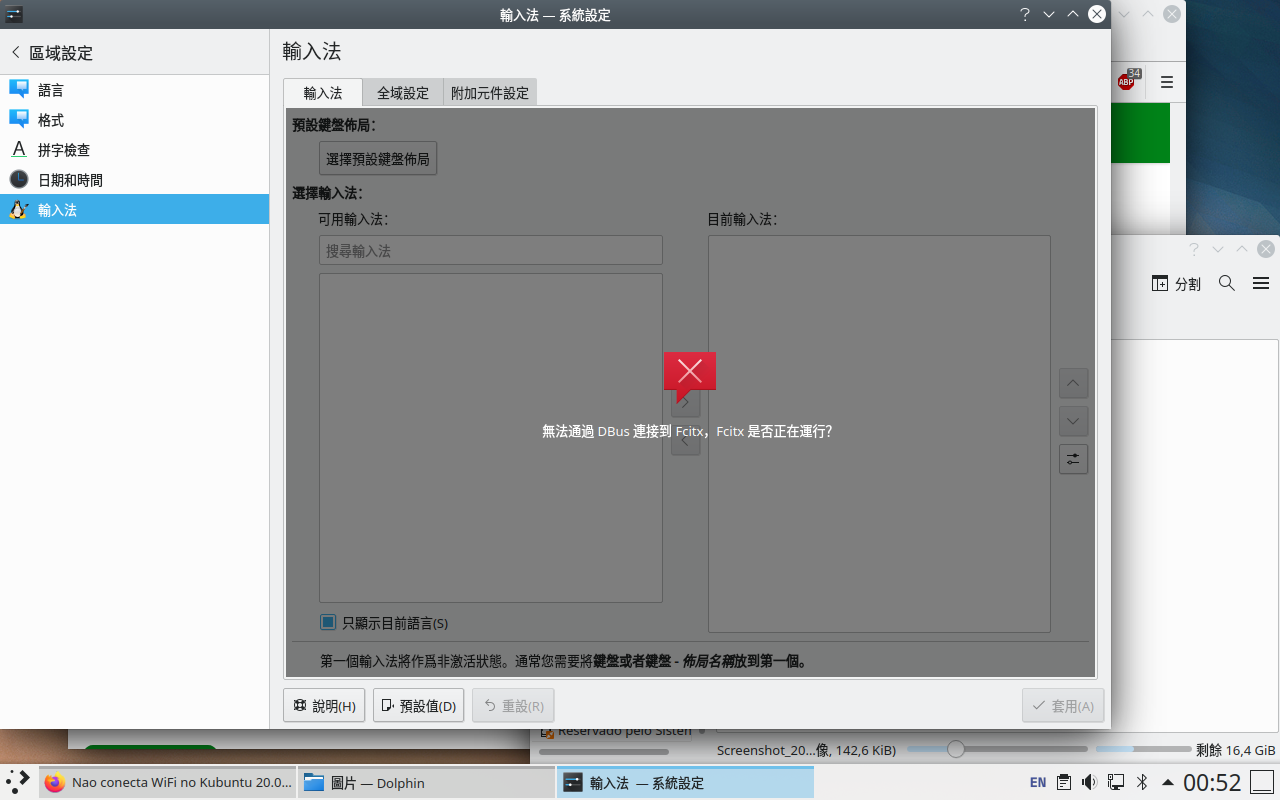1280x800 pixels.
Task: Move input method up with the up arrow button
Action: 1073,383
